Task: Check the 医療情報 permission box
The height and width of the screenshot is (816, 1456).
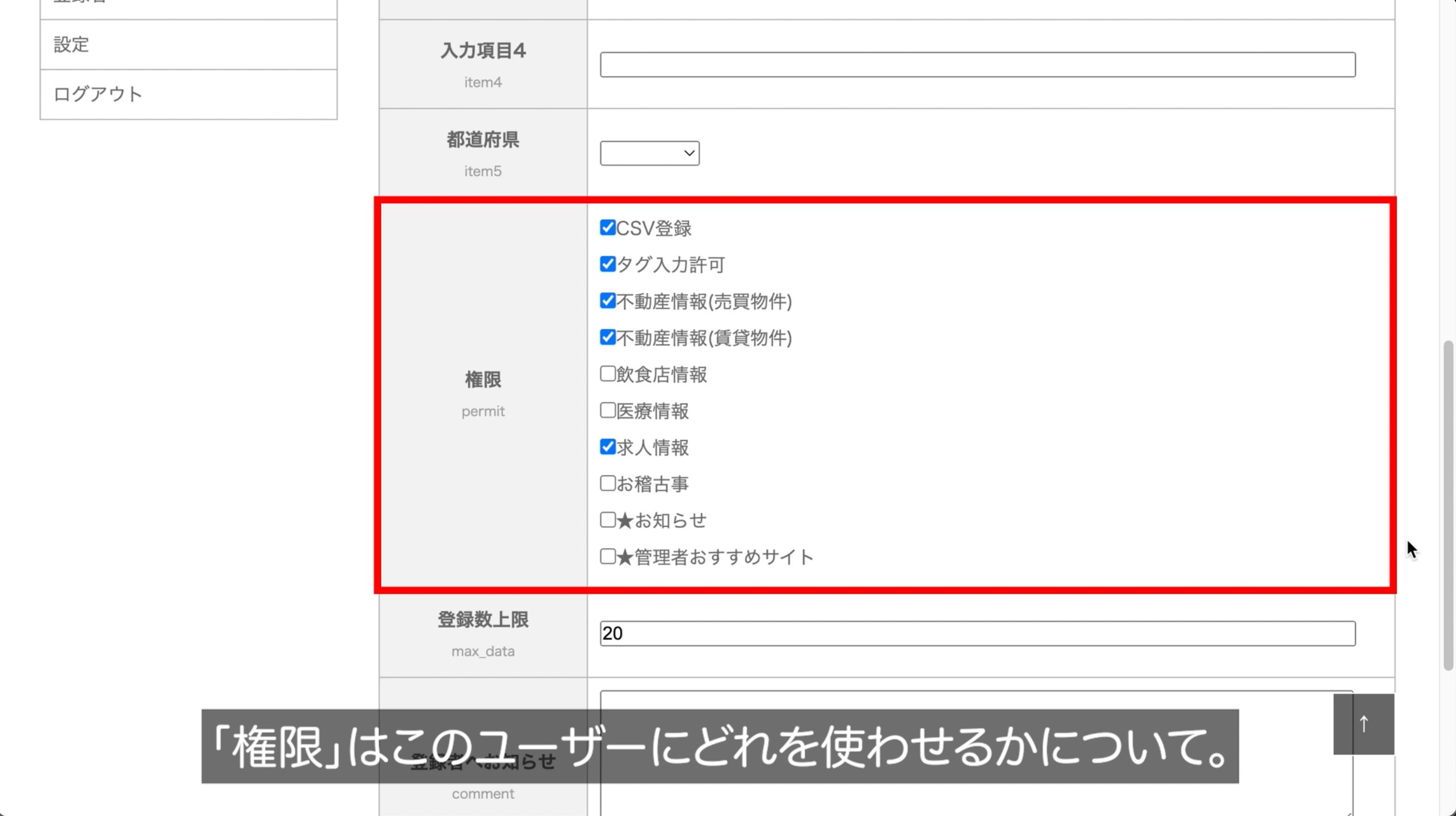Action: 608,411
